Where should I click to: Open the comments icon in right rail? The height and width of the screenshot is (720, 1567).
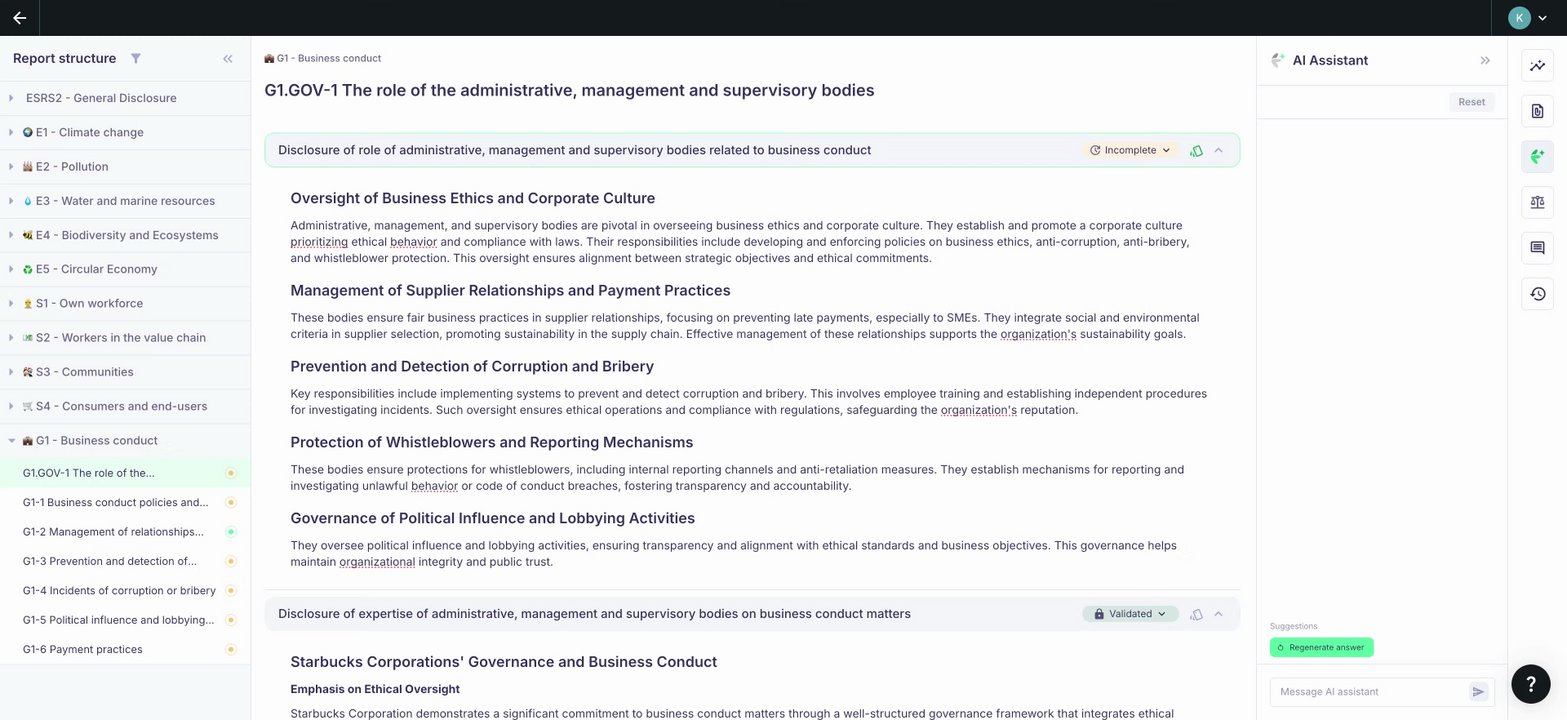(x=1537, y=248)
